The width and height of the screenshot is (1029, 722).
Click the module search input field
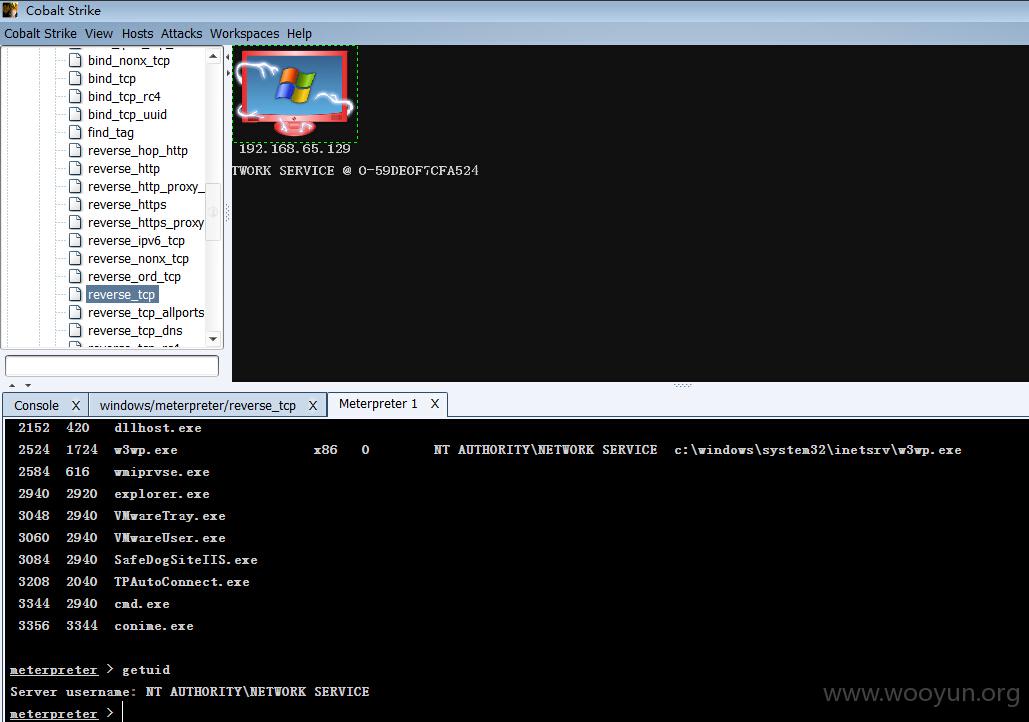click(112, 366)
